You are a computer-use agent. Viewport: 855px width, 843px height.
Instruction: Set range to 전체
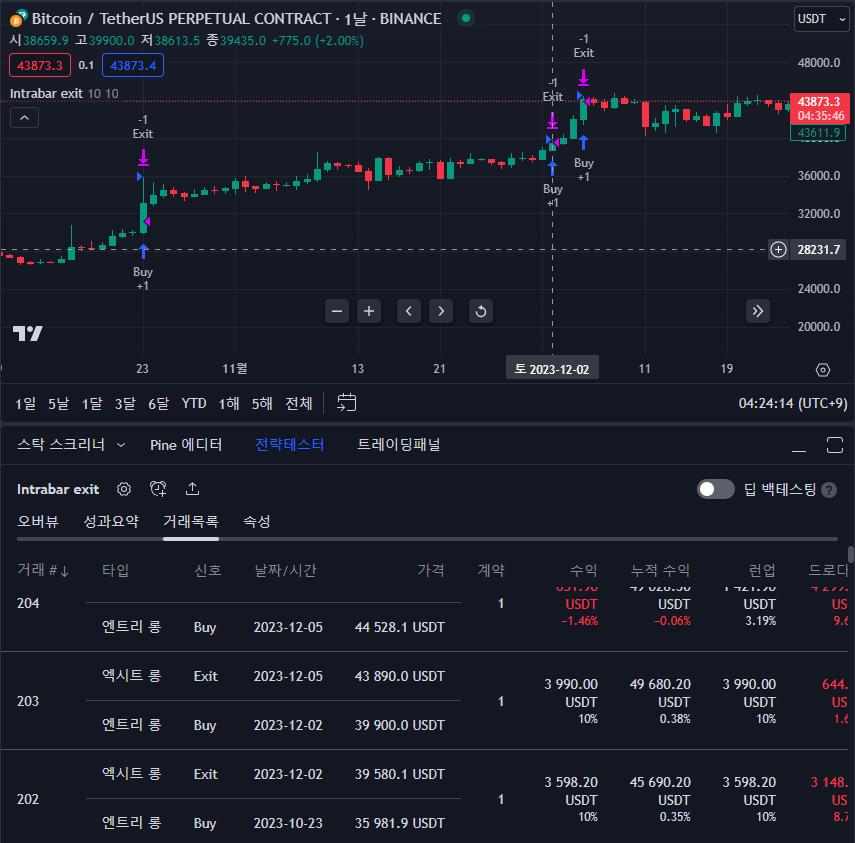click(299, 404)
